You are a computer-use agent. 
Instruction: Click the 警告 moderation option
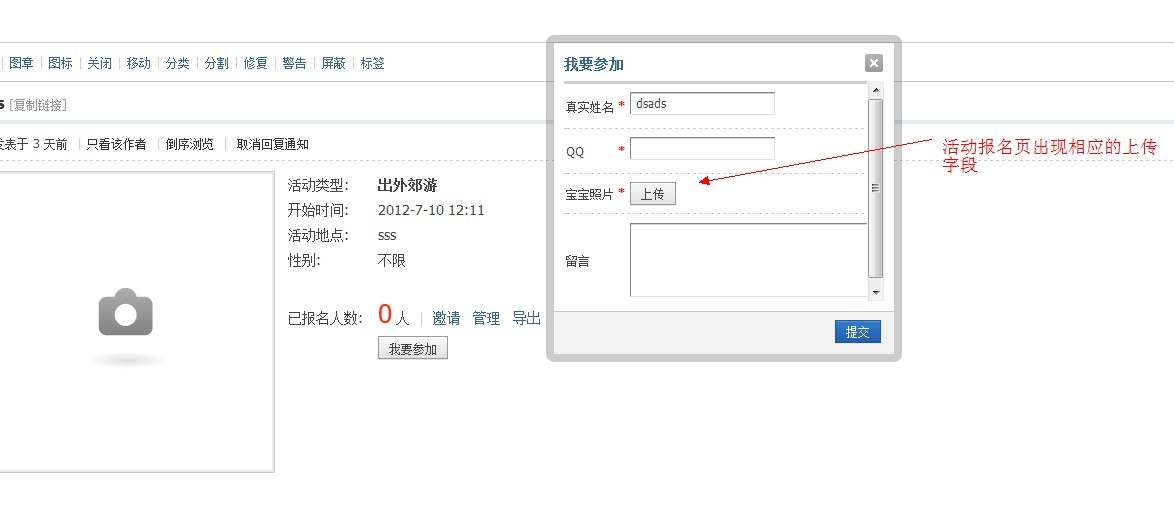294,63
